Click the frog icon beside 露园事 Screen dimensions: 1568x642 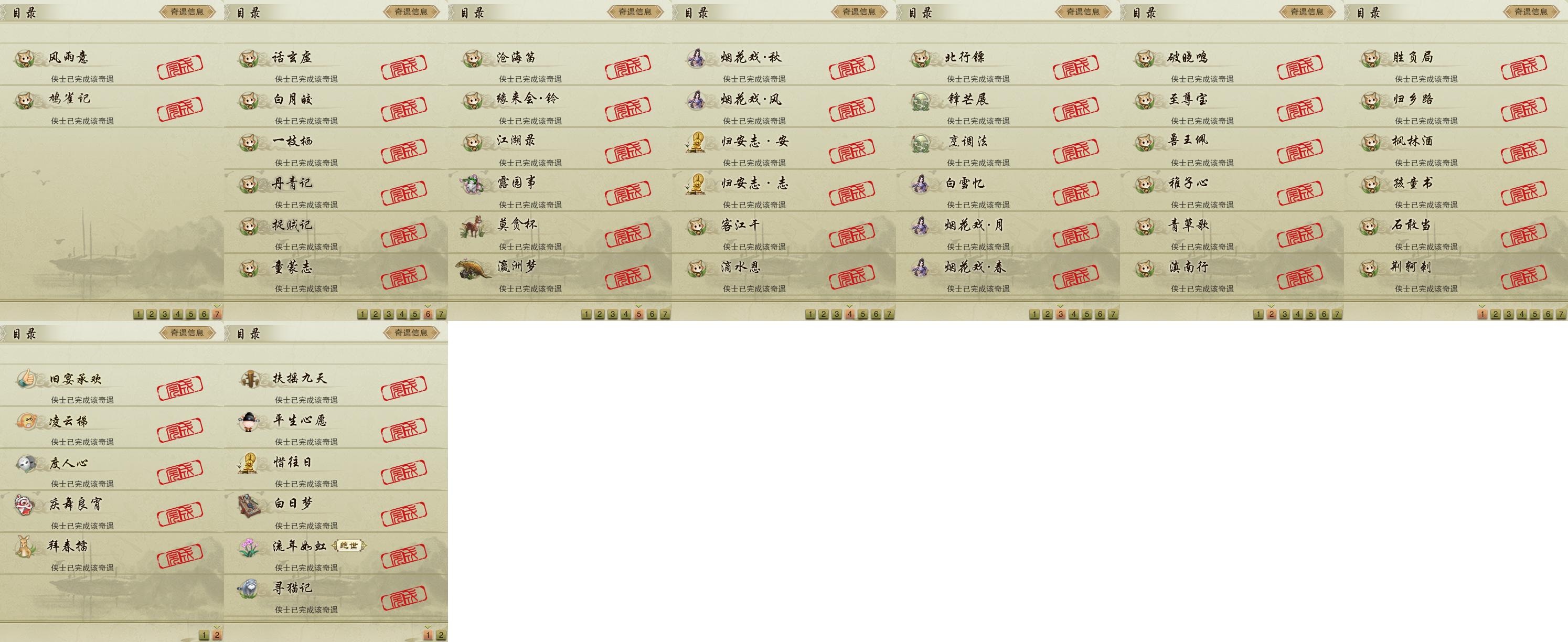pyautogui.click(x=473, y=183)
